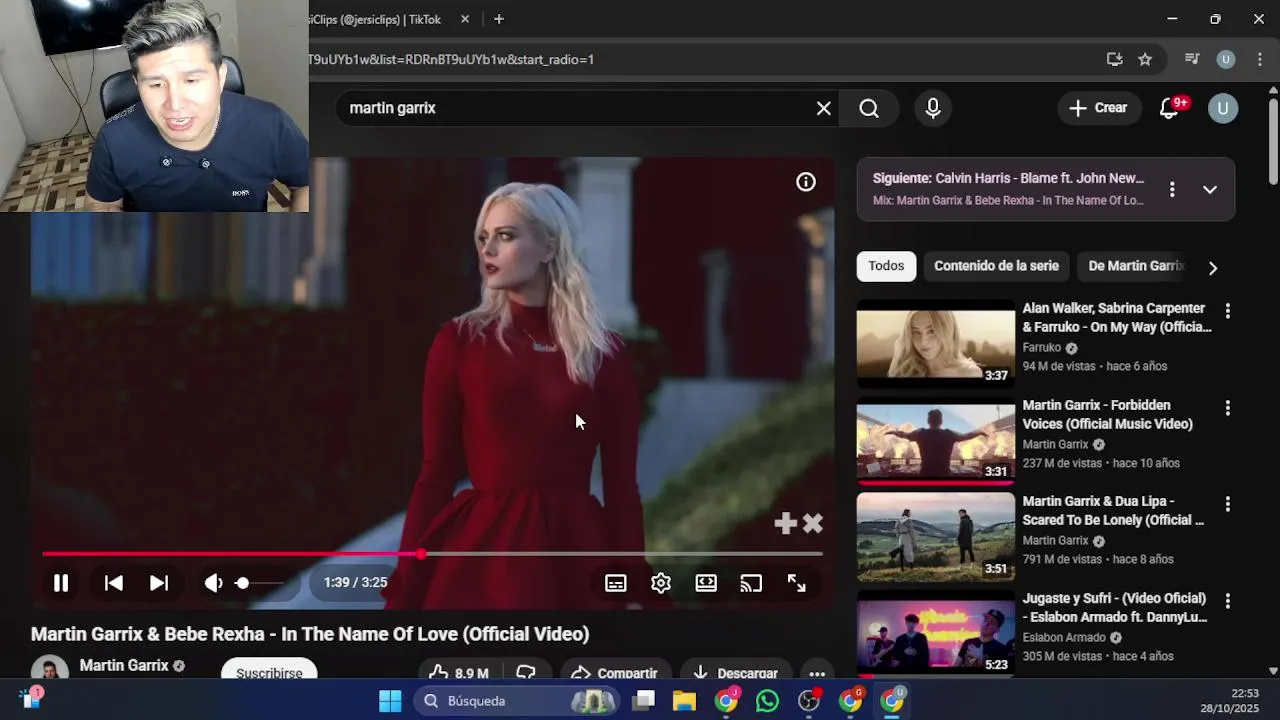Go to the previous video
The height and width of the screenshot is (720, 1280).
coord(114,583)
